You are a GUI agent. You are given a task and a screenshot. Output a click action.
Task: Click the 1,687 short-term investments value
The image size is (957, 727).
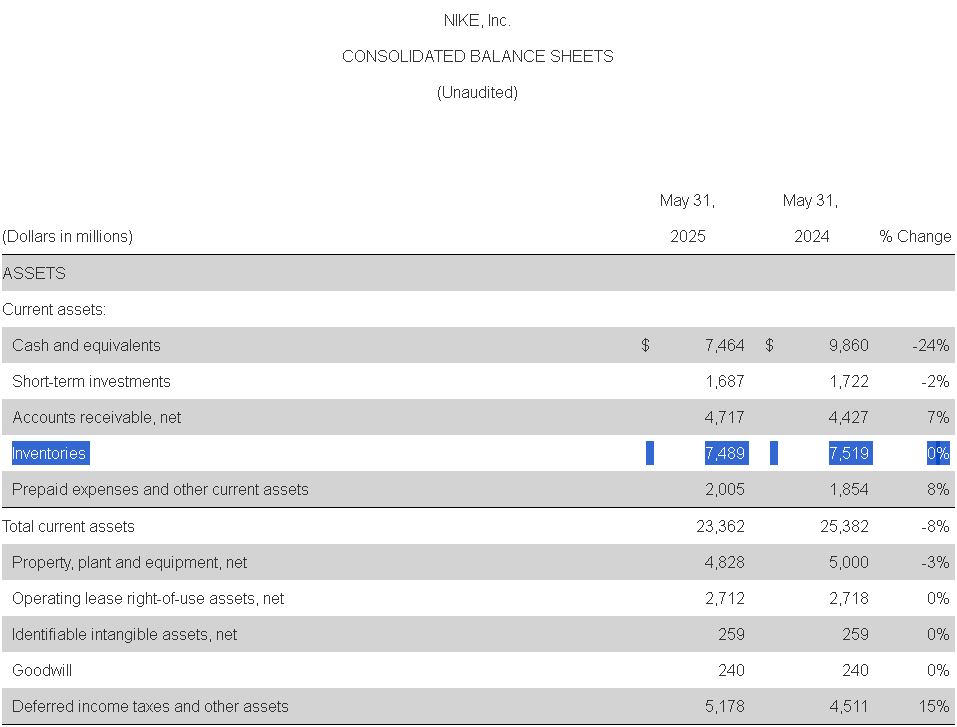[724, 382]
